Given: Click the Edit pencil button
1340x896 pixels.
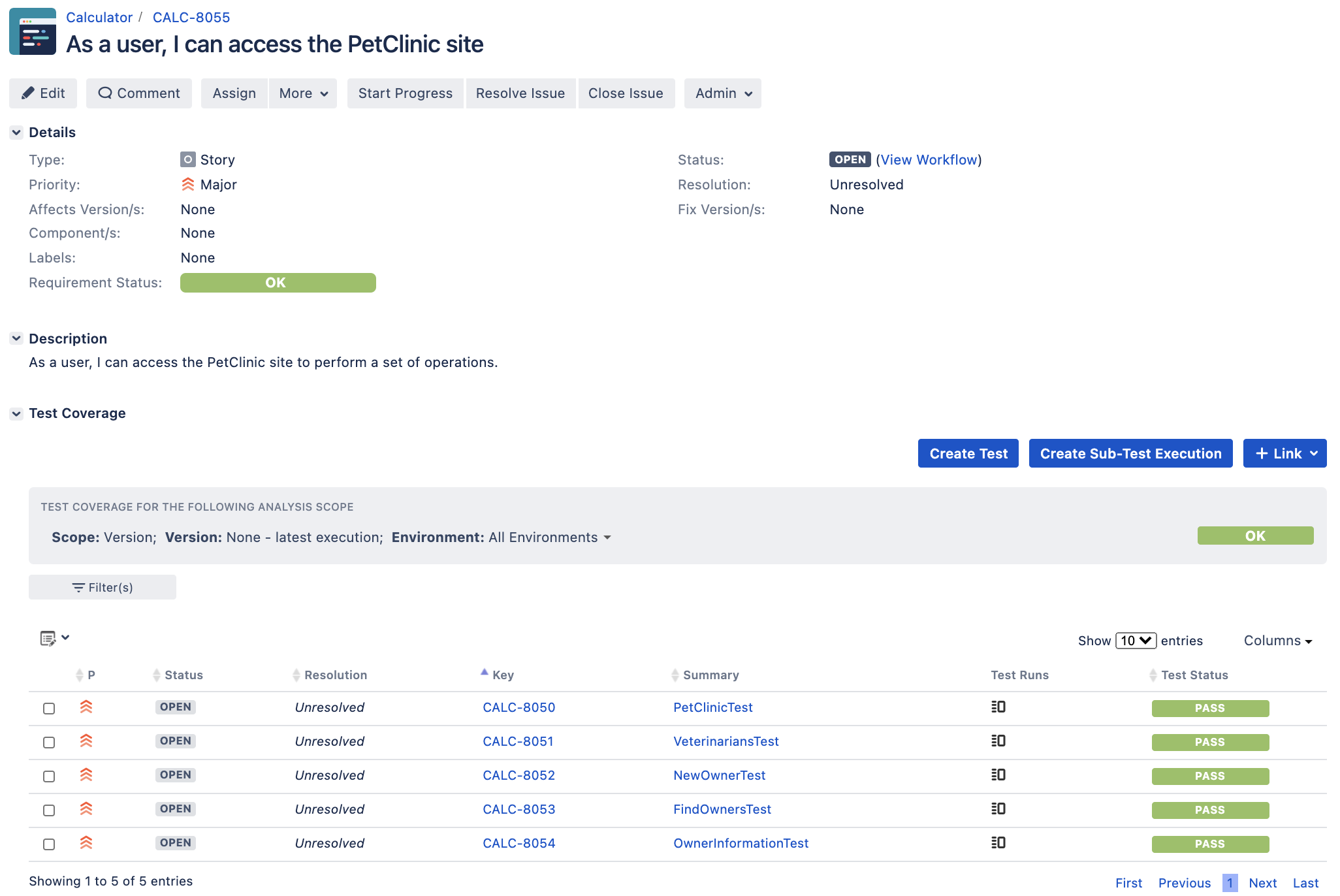Looking at the screenshot, I should (43, 93).
